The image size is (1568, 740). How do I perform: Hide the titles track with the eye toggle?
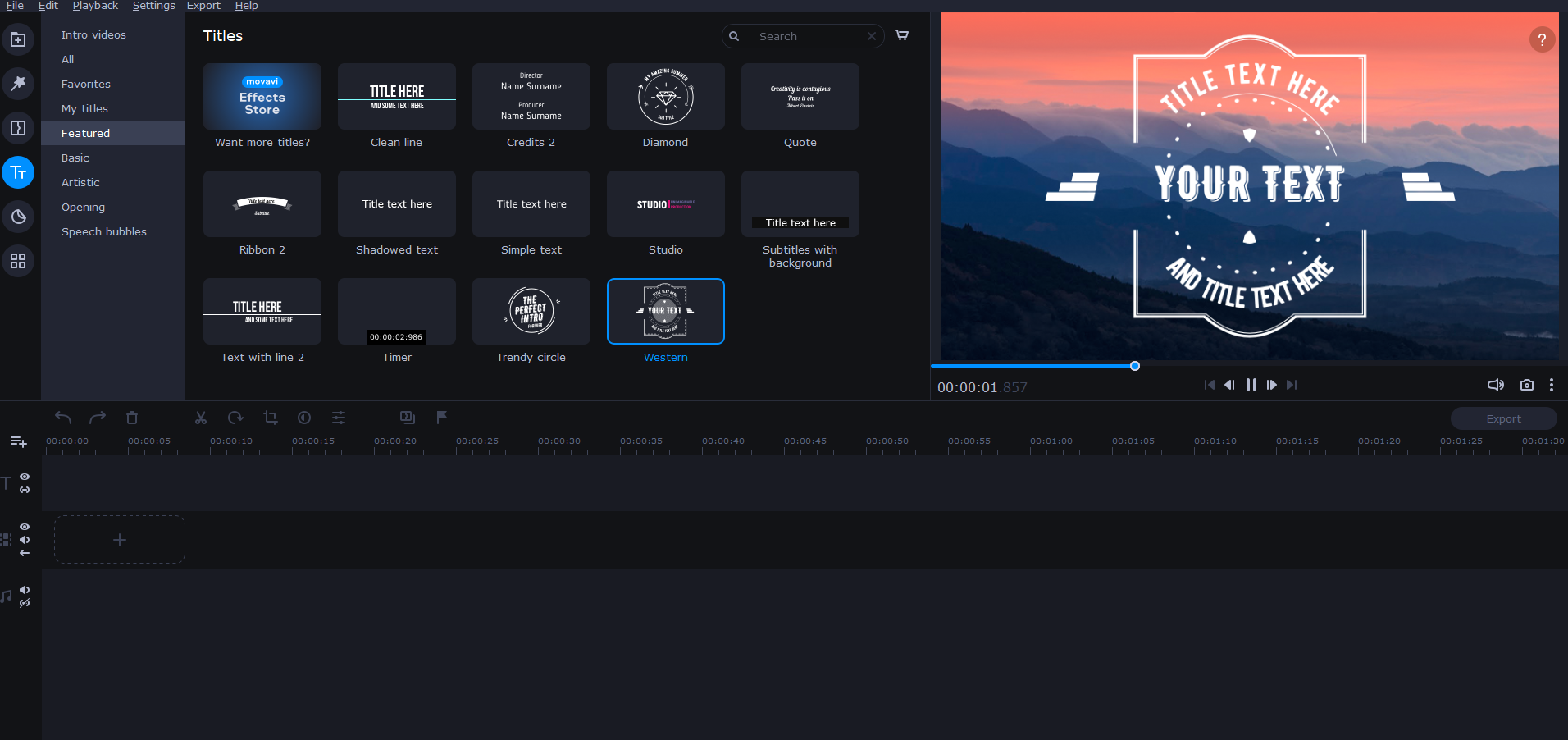click(25, 477)
